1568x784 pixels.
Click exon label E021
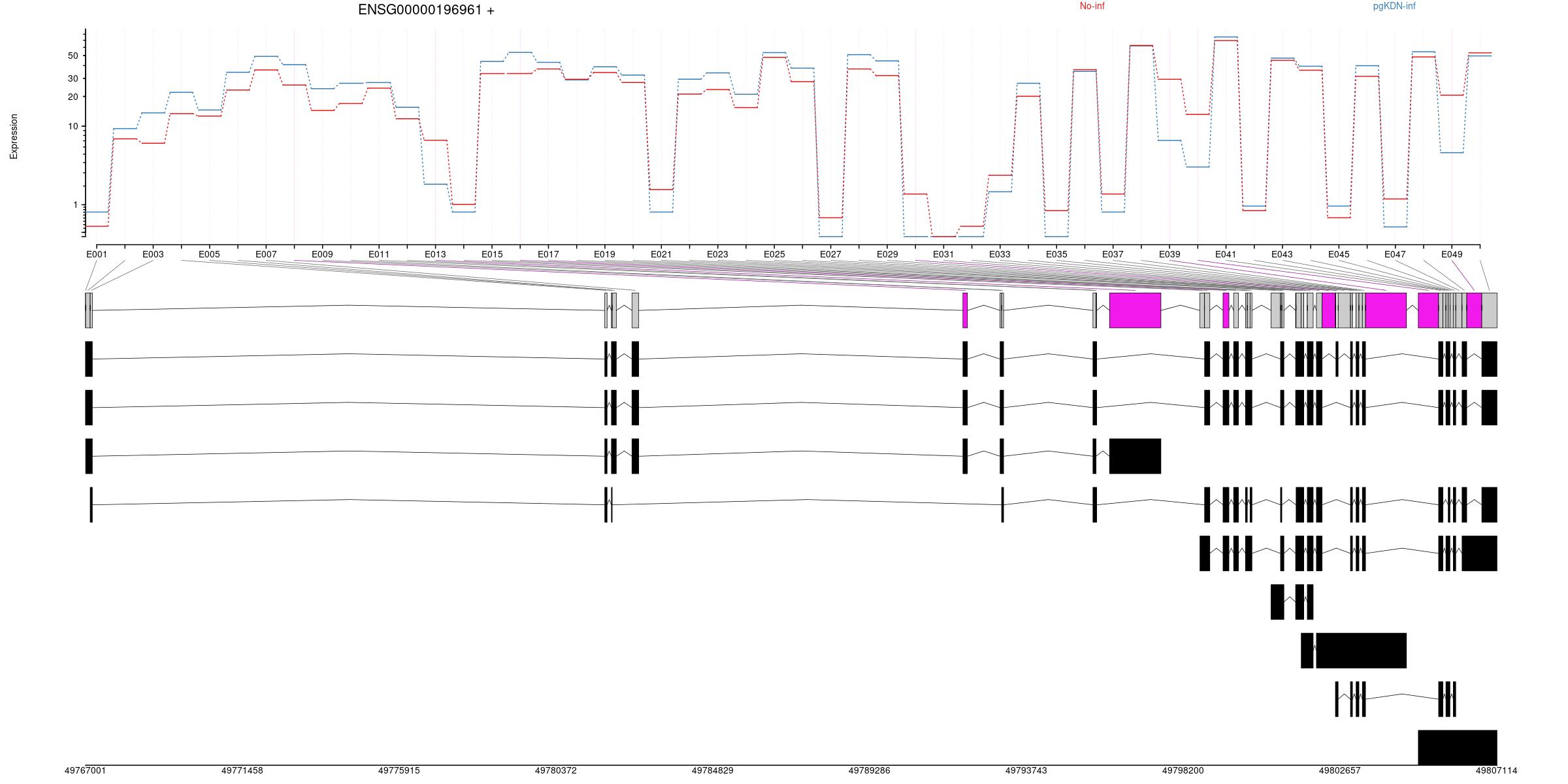pyautogui.click(x=661, y=254)
